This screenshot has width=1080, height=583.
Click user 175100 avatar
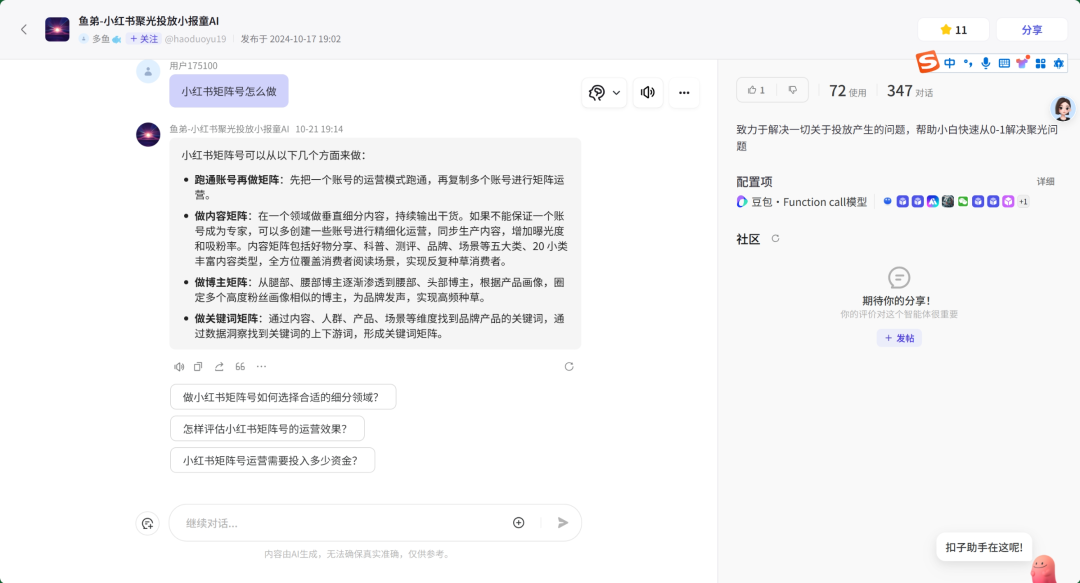[148, 71]
